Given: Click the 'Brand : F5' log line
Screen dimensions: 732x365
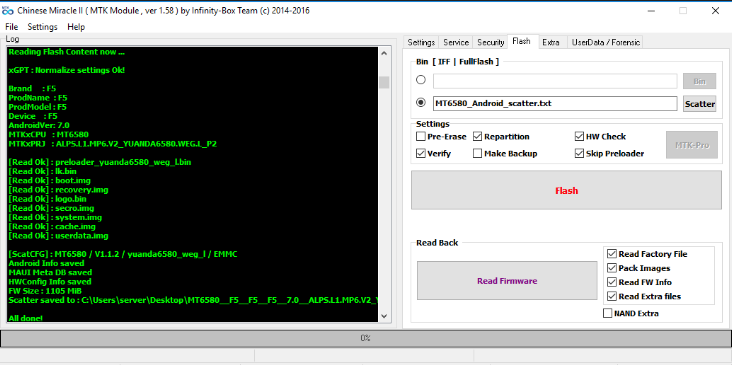Looking at the screenshot, I should (32, 89).
